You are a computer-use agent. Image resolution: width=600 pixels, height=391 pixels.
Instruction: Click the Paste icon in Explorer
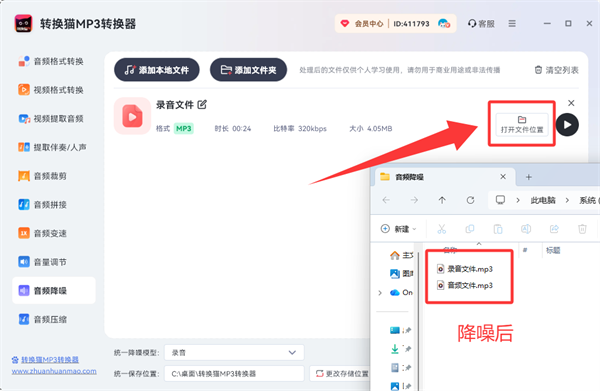498,229
